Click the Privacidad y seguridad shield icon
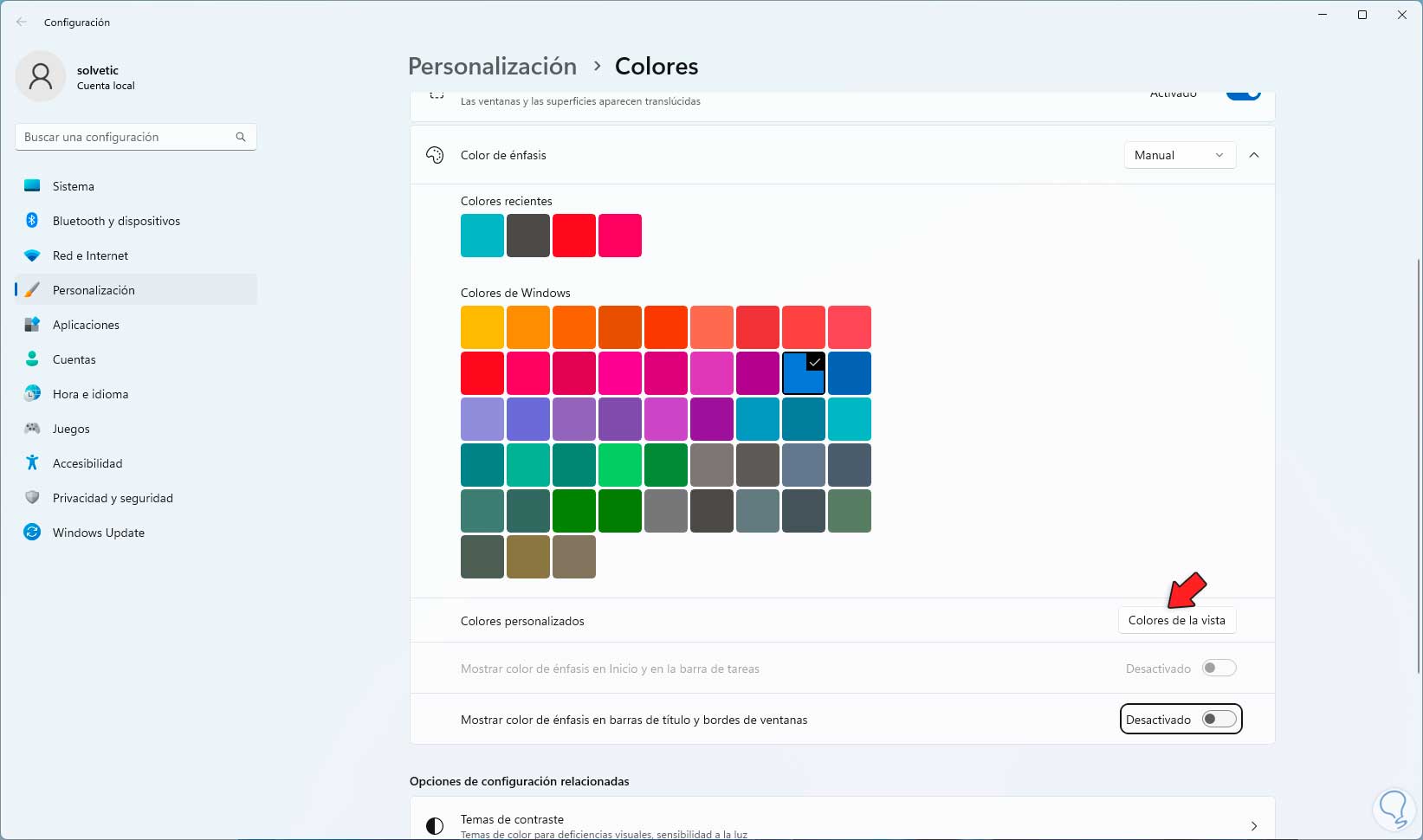 [32, 498]
